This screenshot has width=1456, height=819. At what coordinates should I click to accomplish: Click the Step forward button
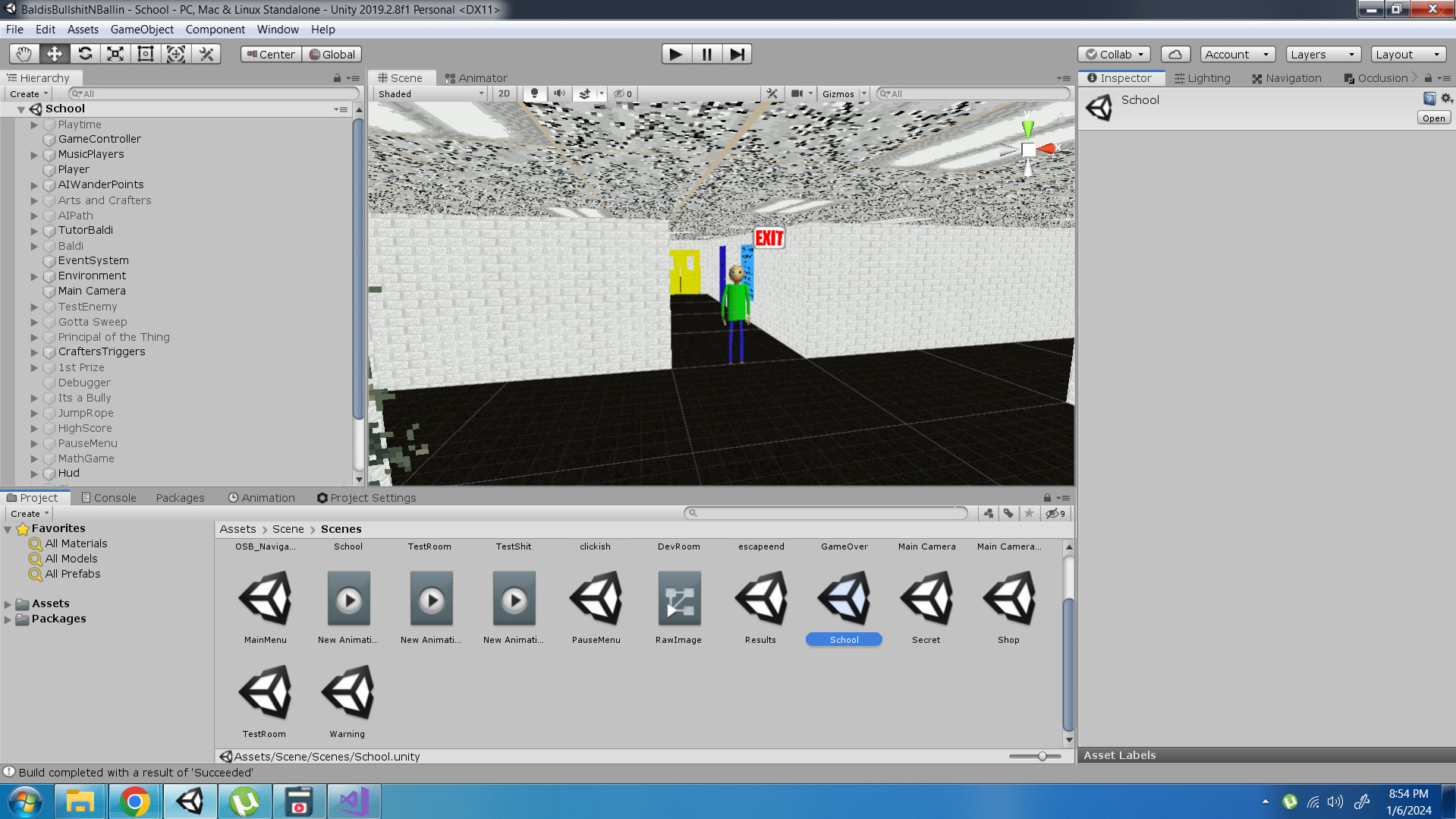[737, 54]
